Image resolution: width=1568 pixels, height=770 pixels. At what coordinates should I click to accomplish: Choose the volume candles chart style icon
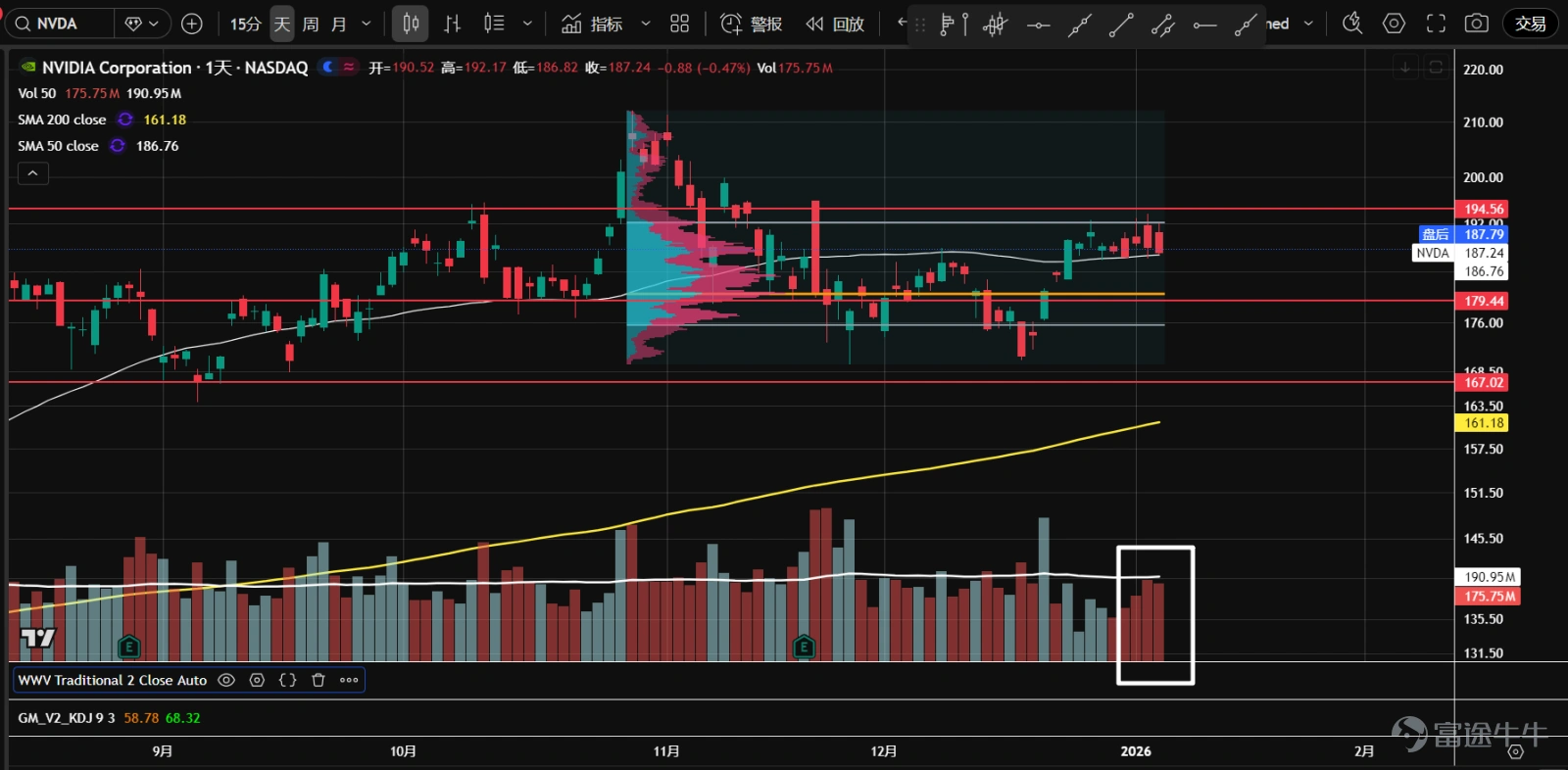coord(494,24)
